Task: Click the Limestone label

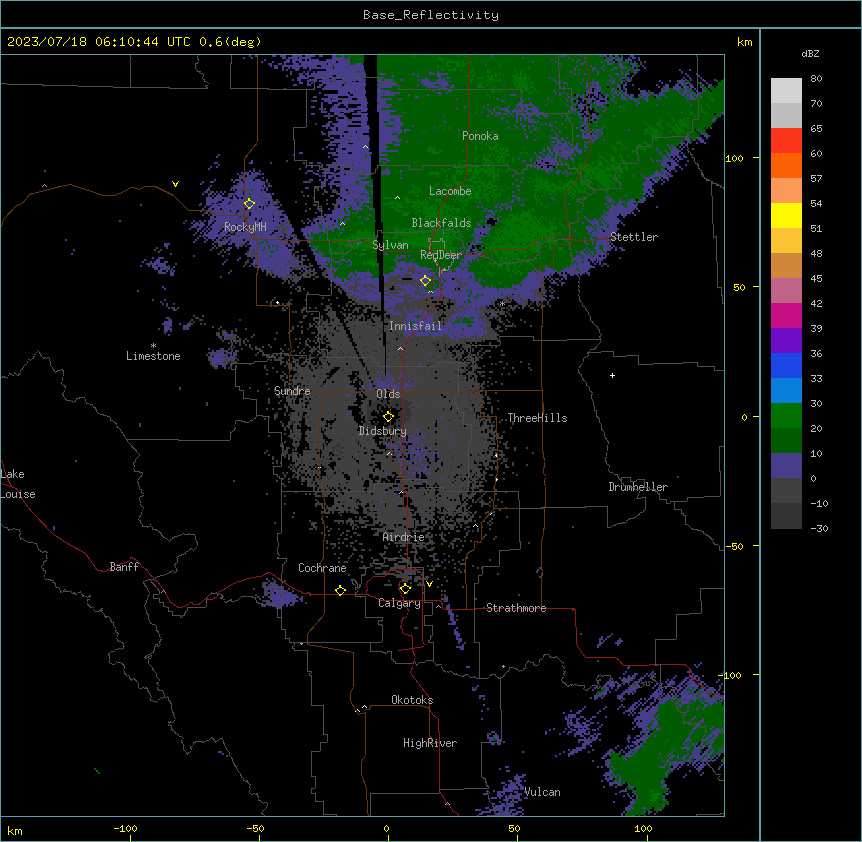Action: tap(153, 356)
